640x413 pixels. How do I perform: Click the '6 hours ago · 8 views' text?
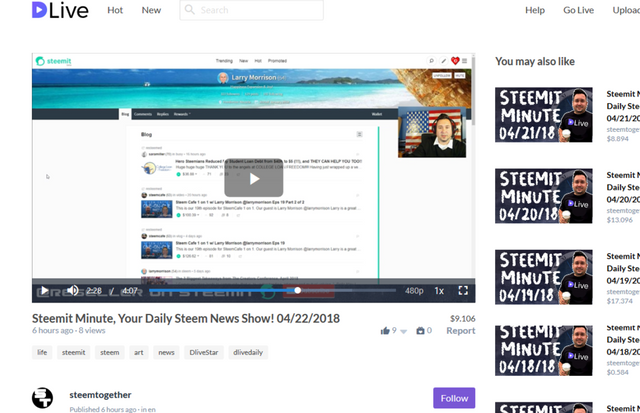click(69, 330)
